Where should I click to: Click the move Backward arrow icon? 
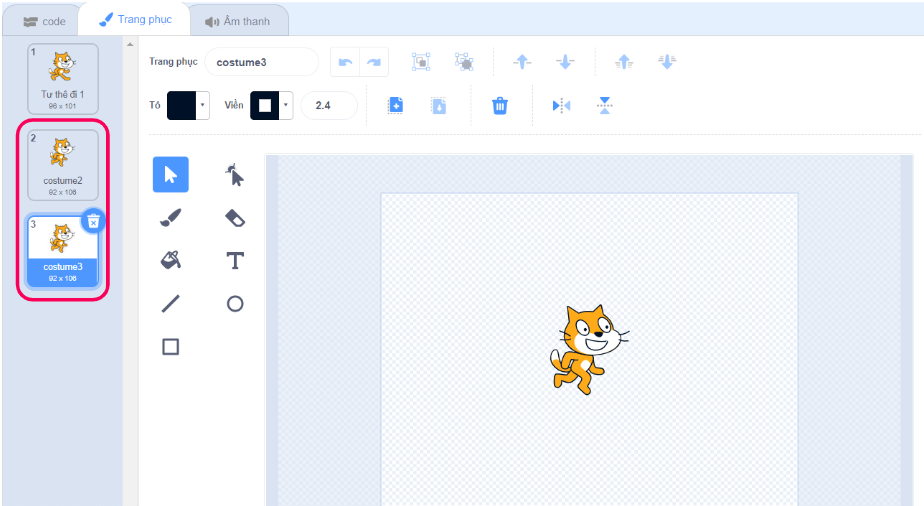pyautogui.click(x=565, y=61)
